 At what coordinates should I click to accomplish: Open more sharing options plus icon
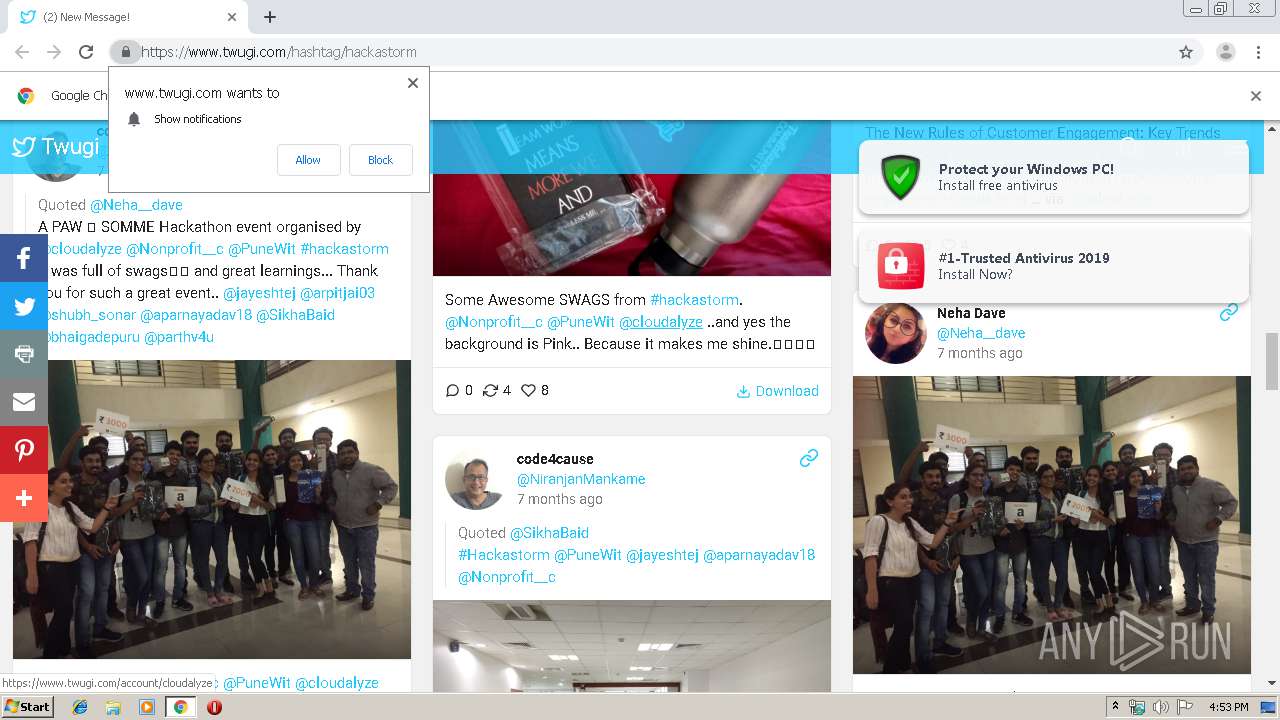[x=24, y=498]
